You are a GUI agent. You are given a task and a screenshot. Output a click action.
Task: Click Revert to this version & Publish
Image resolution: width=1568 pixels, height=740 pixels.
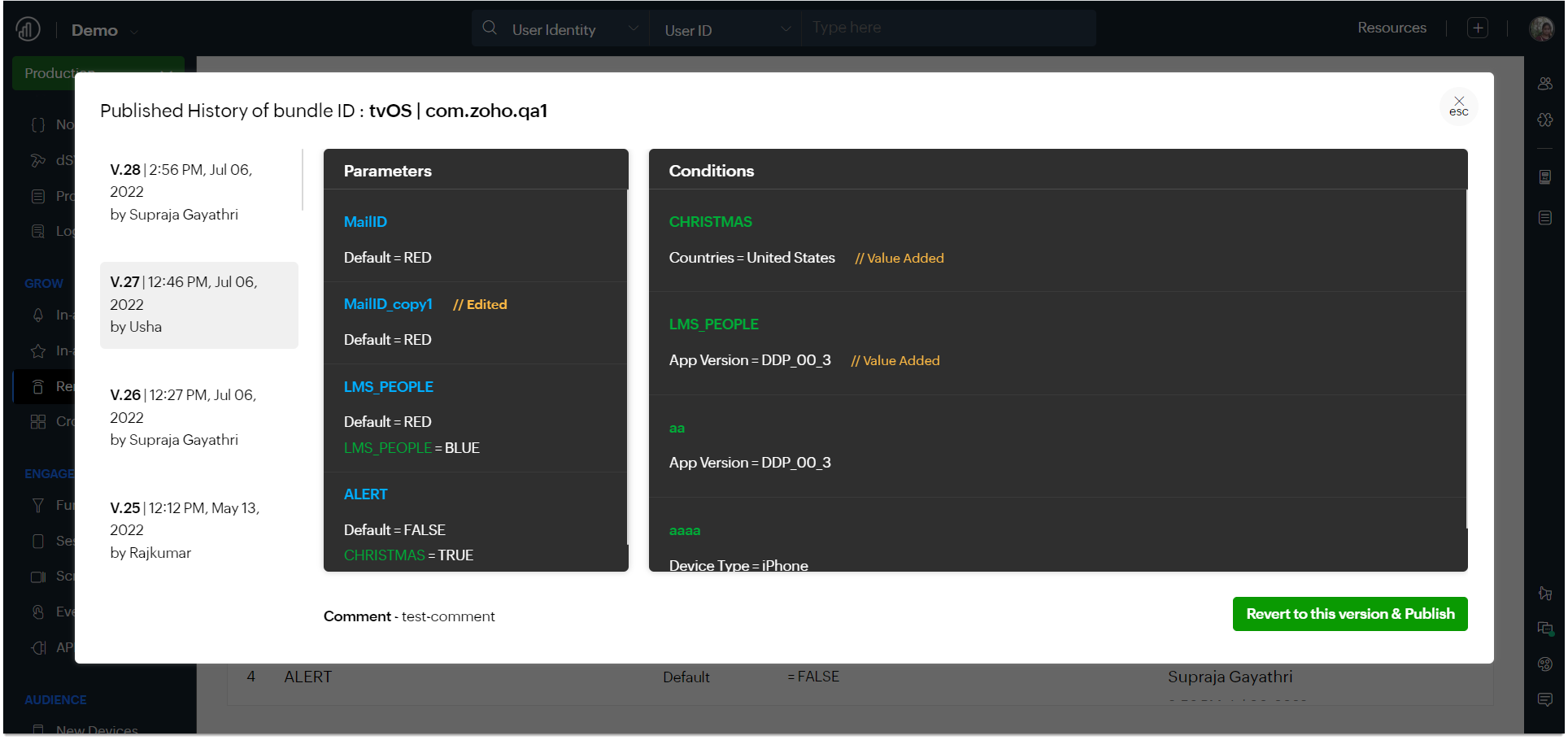click(1349, 614)
